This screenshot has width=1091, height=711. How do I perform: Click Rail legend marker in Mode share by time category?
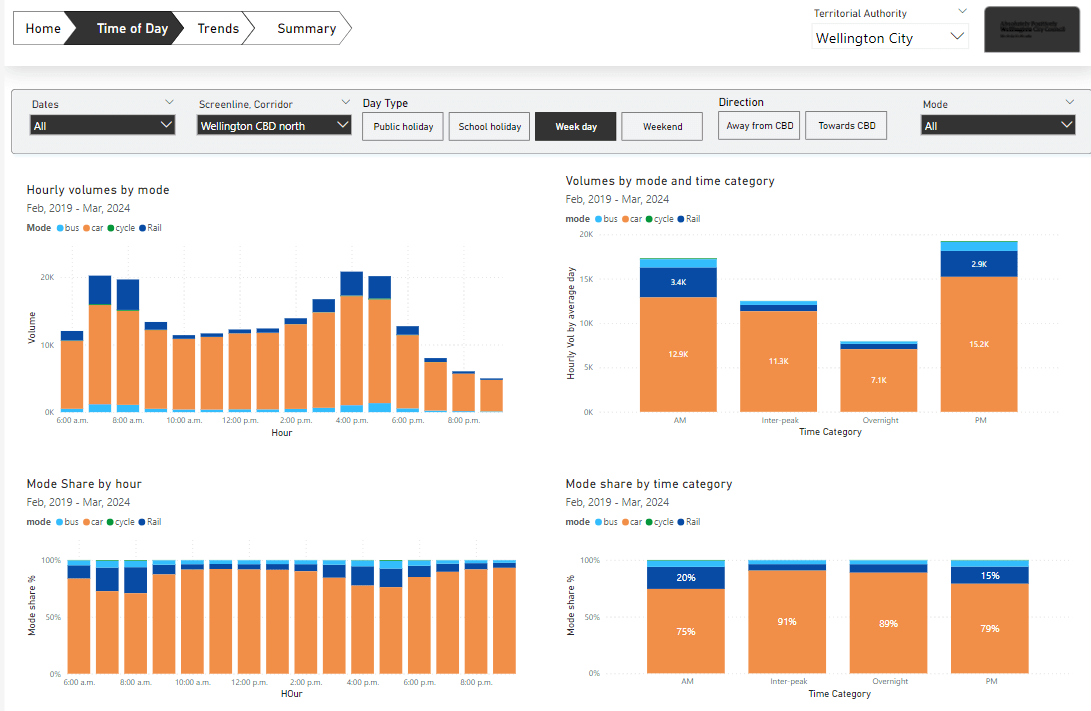[680, 522]
